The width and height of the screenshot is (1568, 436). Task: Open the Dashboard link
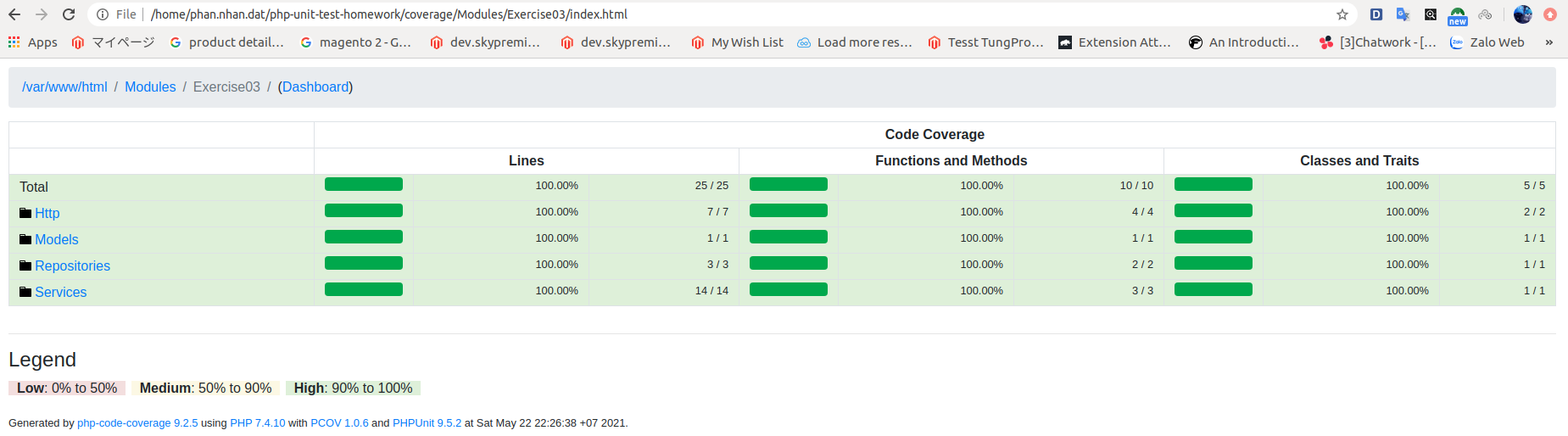315,87
